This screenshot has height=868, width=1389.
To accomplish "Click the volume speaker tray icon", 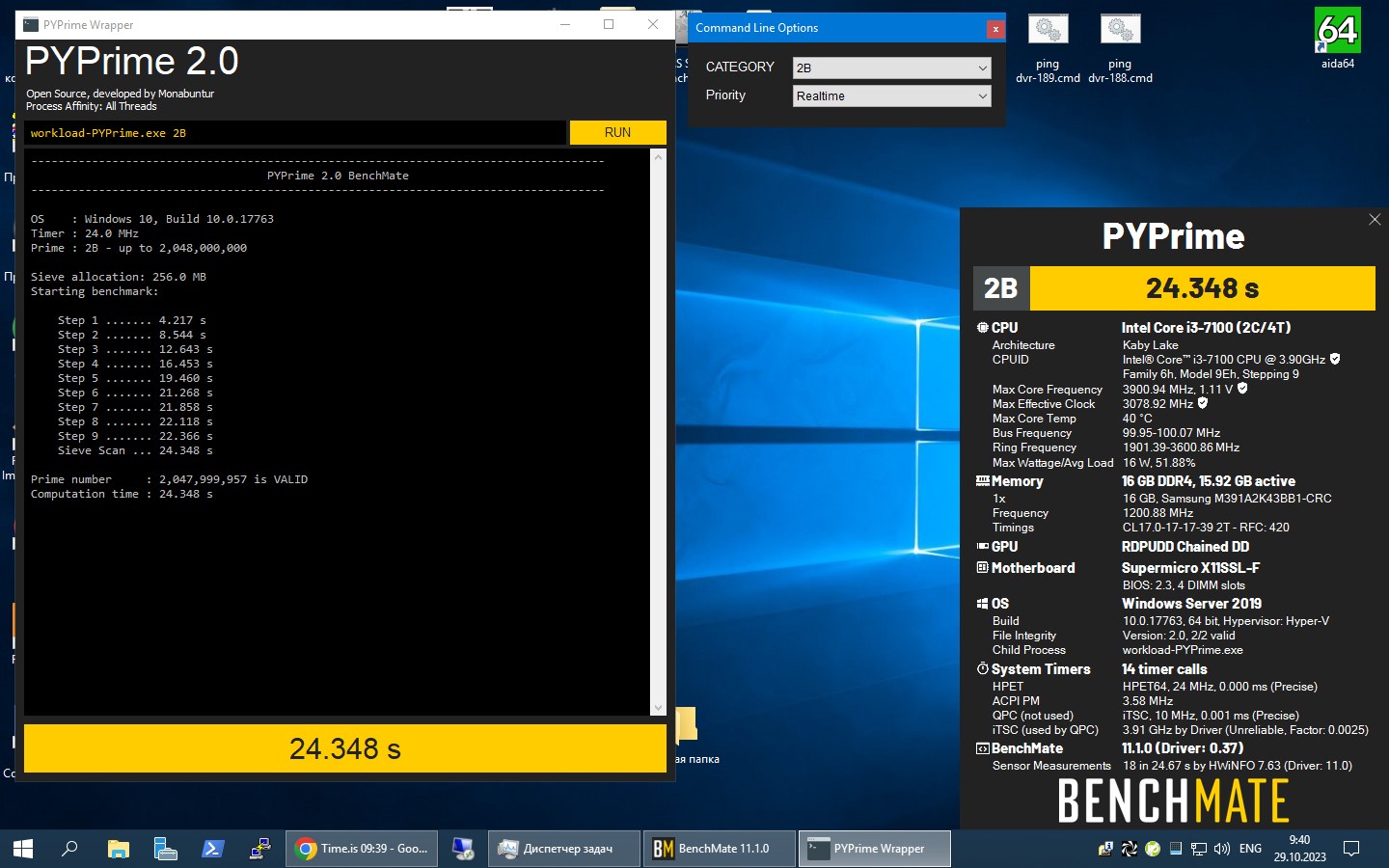I will coord(1222,849).
